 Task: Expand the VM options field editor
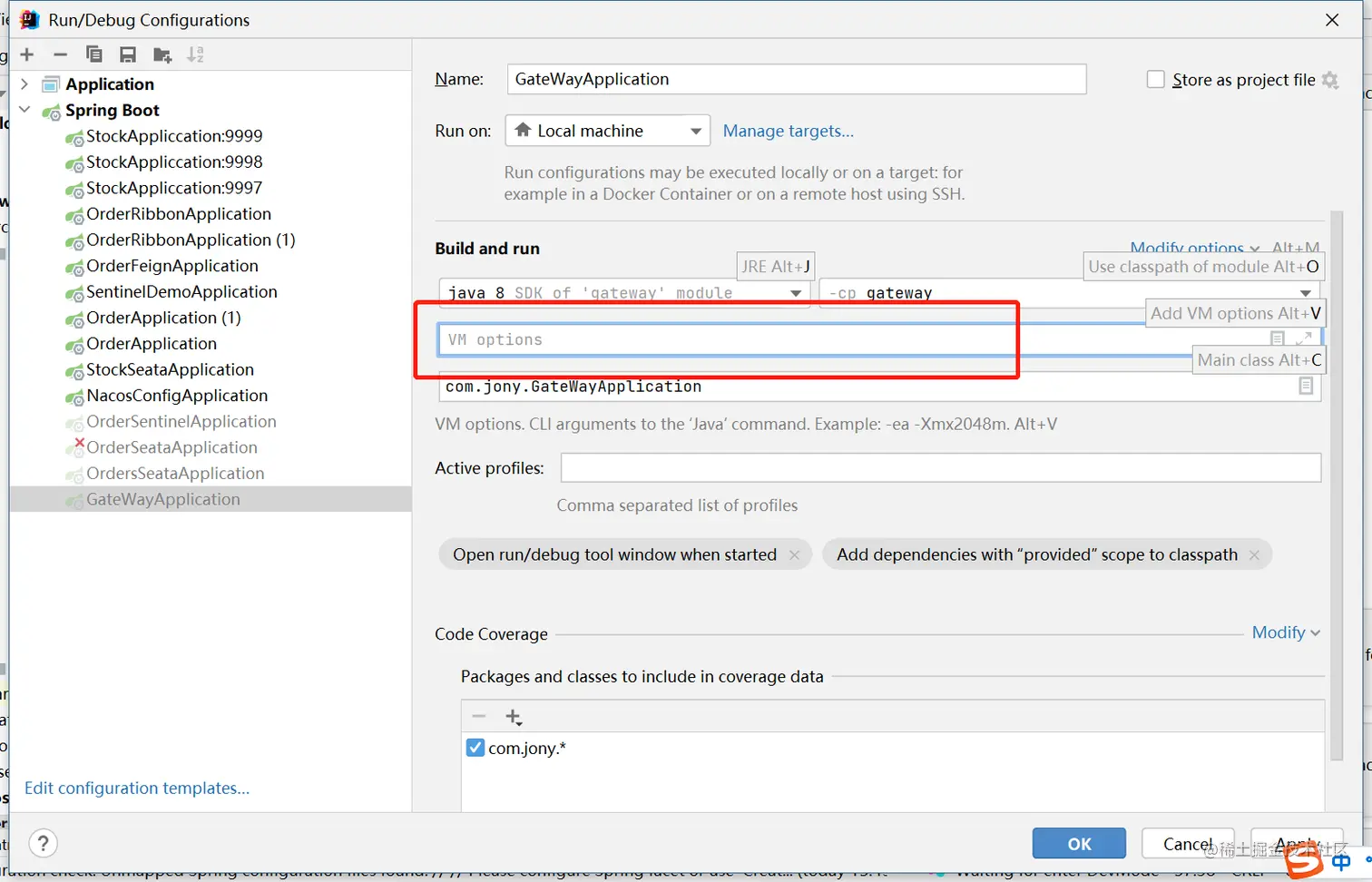[1304, 338]
